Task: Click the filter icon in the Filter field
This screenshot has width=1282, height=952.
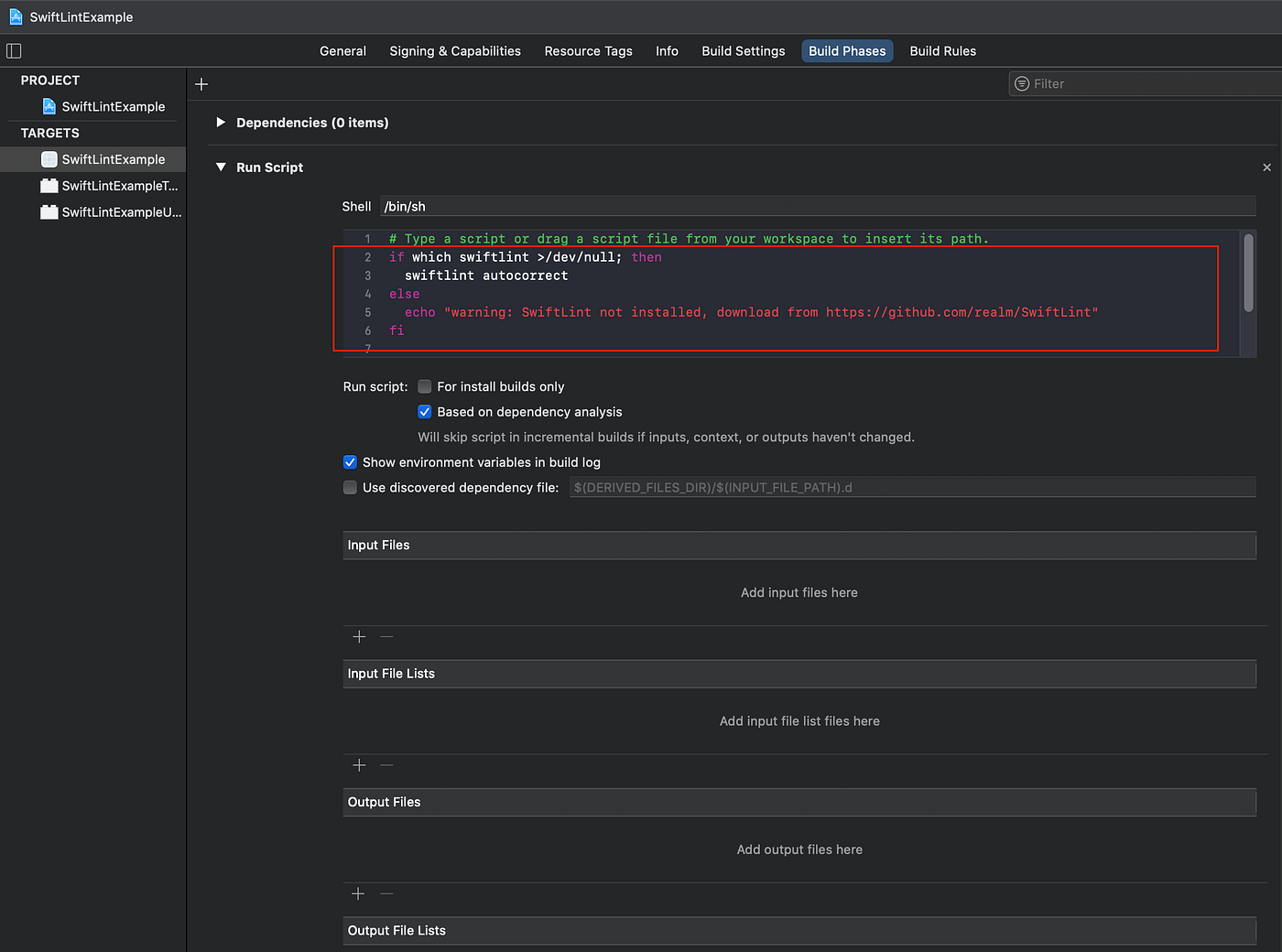Action: 1020,83
